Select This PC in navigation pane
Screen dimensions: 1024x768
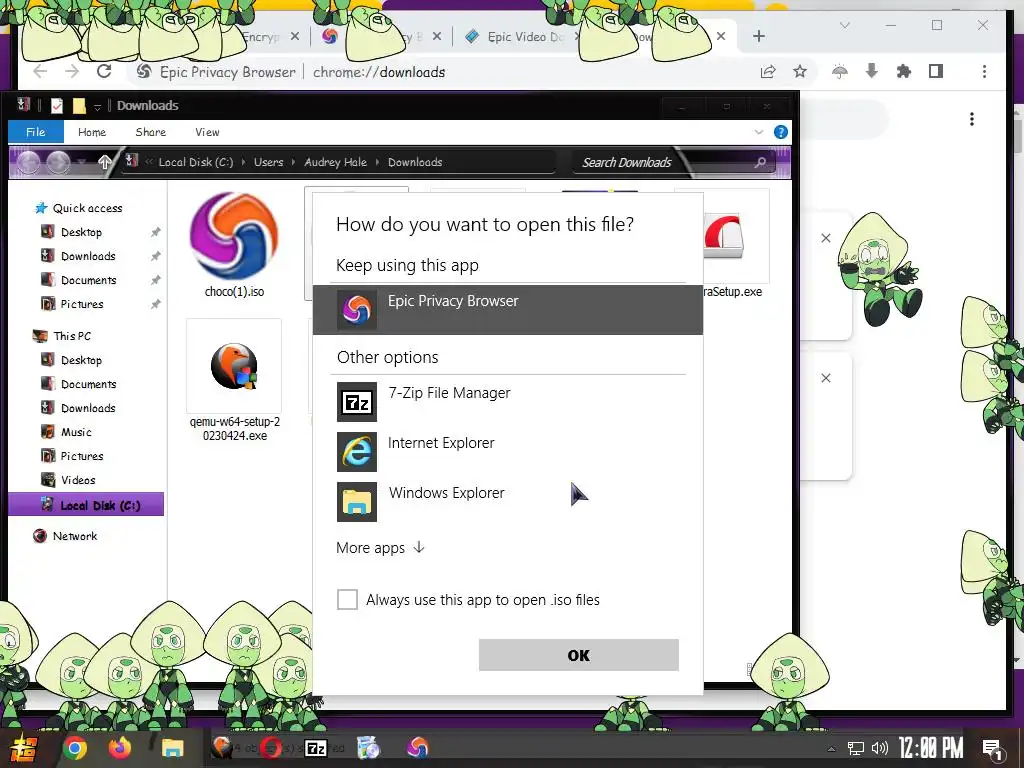(72, 336)
